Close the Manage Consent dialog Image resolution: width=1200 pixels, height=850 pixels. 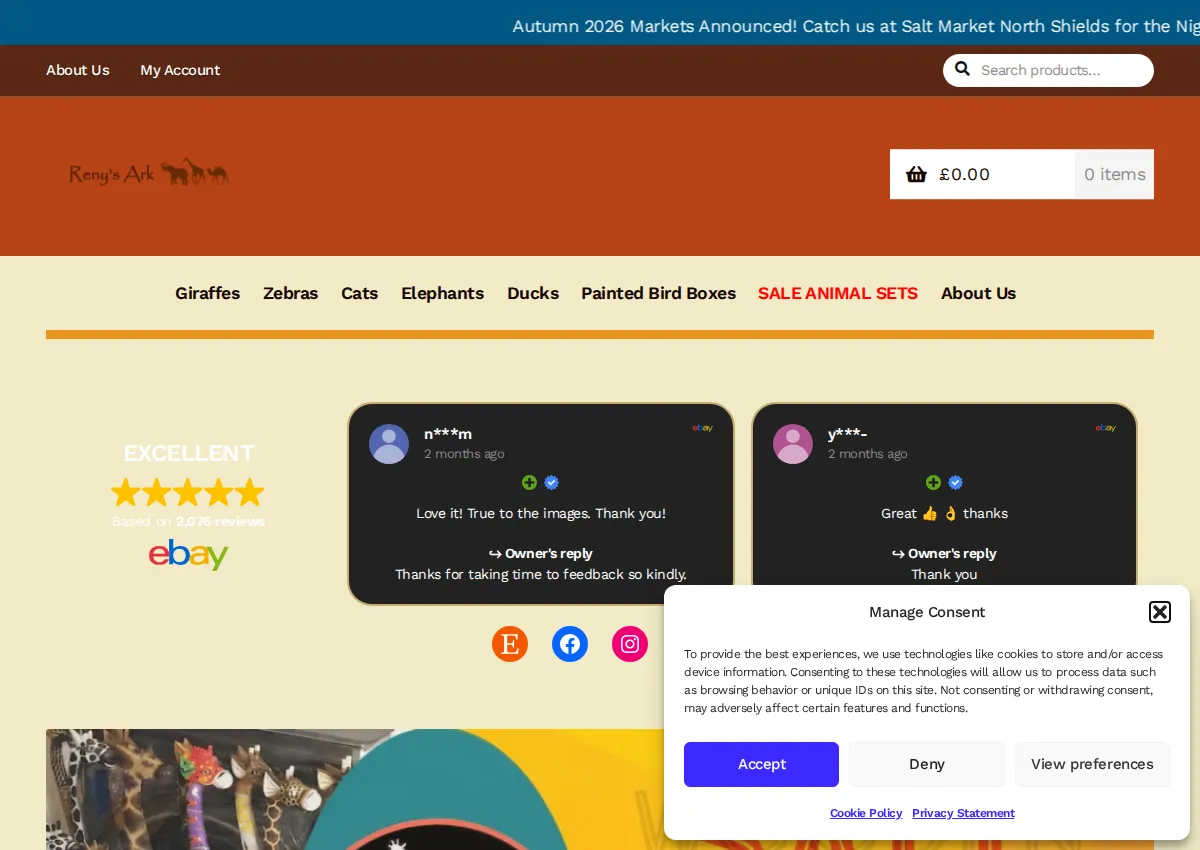[1160, 612]
